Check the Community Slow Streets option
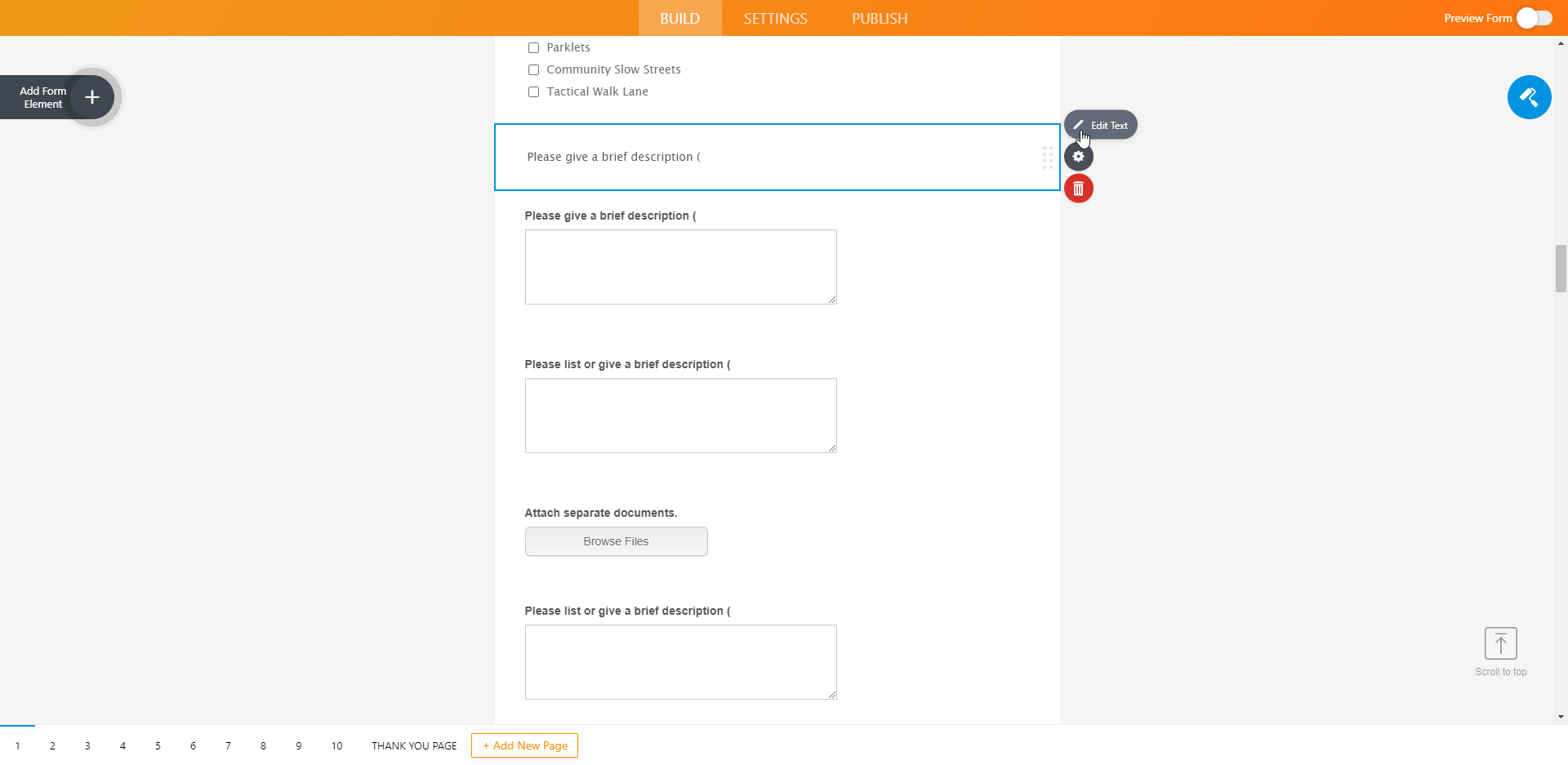 tap(533, 70)
